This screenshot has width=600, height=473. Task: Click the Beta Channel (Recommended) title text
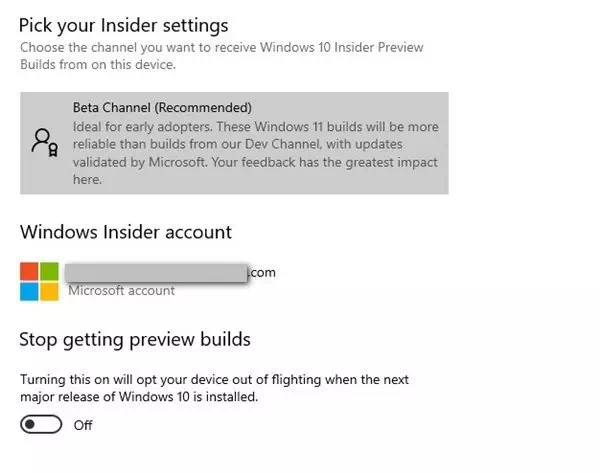[x=162, y=108]
